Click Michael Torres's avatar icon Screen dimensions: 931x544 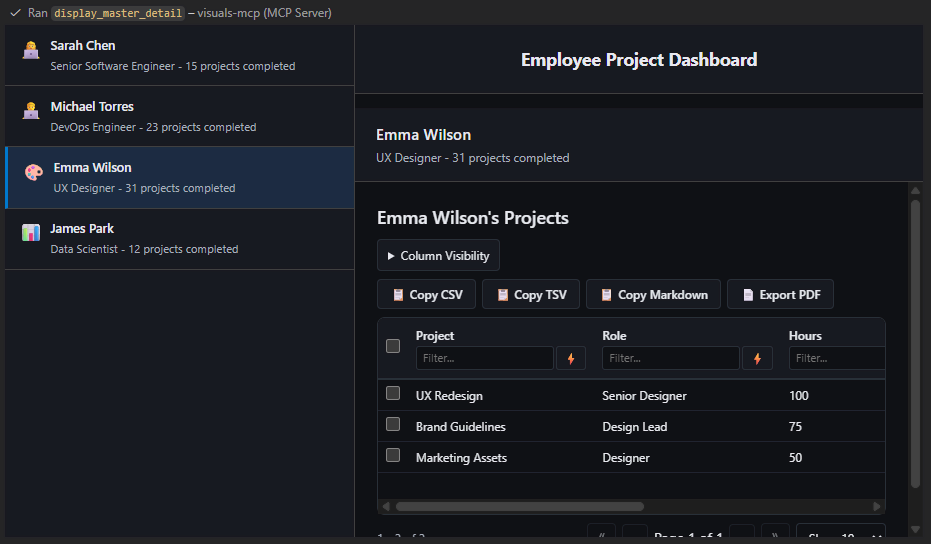tap(31, 112)
